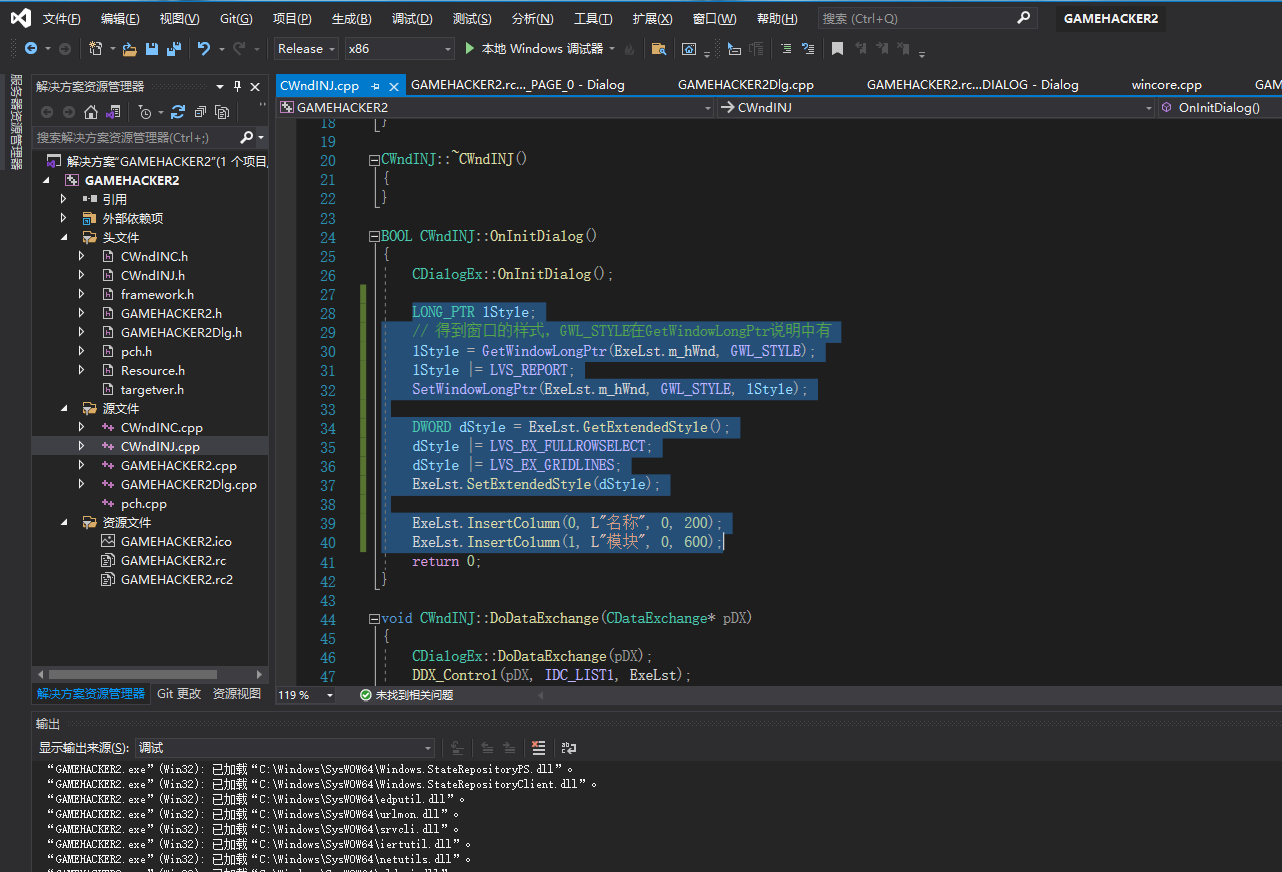1282x872 pixels.
Task: Expand the 引用 tree node
Action: [x=64, y=199]
